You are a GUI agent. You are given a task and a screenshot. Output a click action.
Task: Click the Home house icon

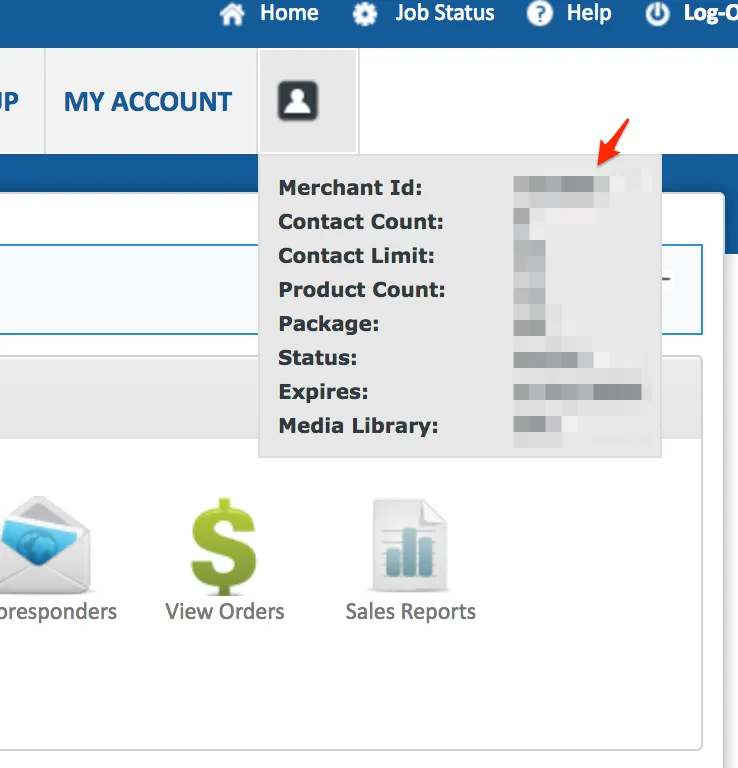click(232, 14)
